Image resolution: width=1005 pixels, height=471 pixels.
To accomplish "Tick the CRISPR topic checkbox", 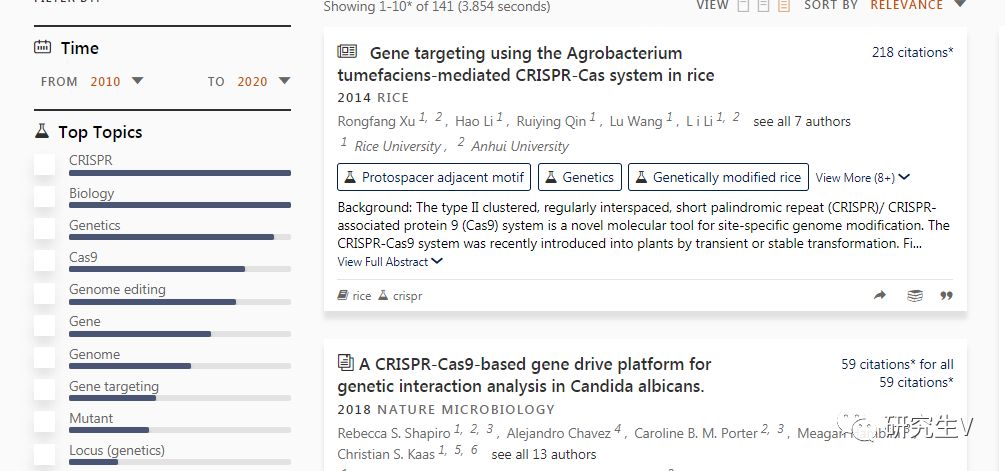I will click(x=45, y=164).
